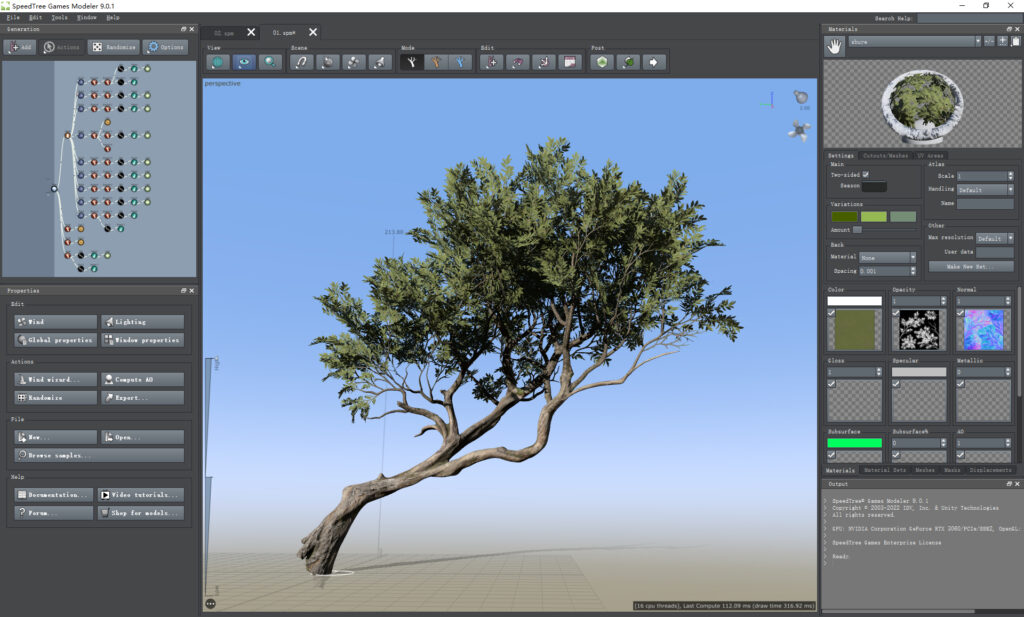Click the wind fan icon in Scene toolbar
The image size is (1024, 617).
[354, 62]
